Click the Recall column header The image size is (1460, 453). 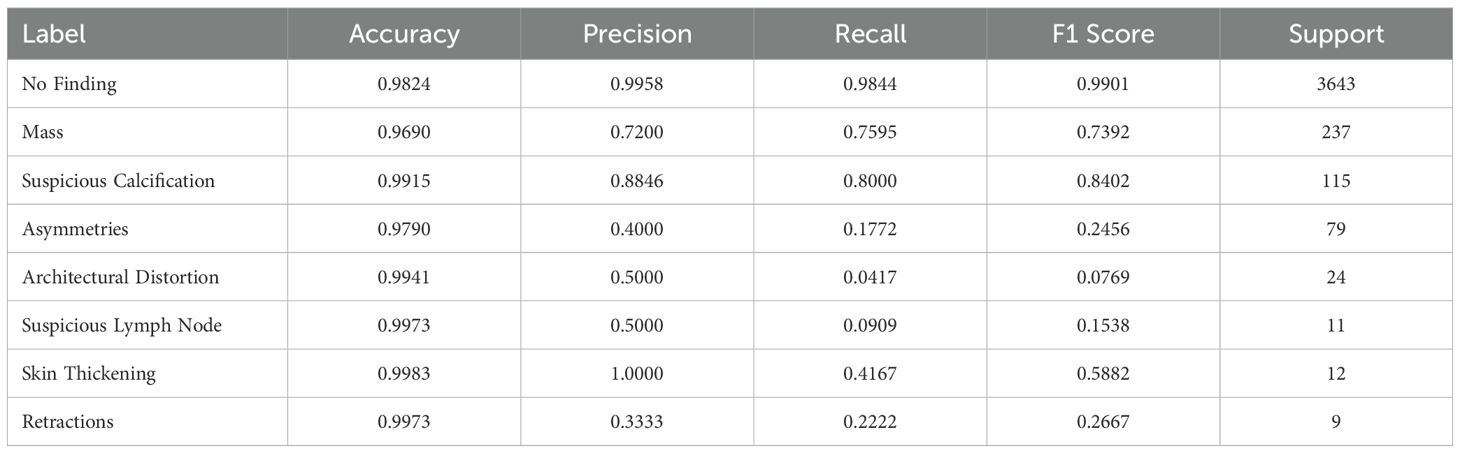870,34
